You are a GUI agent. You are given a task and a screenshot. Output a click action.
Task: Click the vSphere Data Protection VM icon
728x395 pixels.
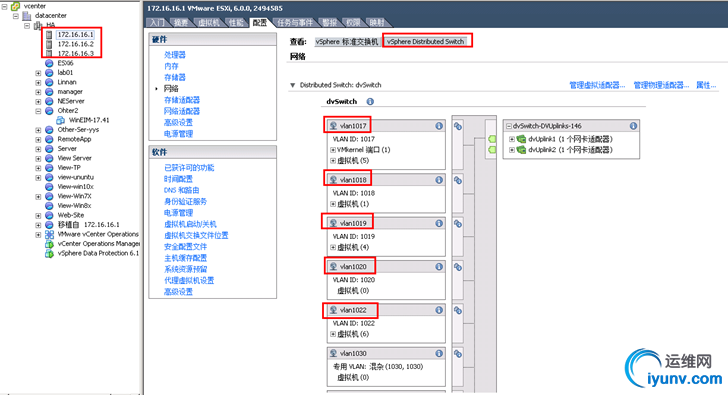point(49,253)
